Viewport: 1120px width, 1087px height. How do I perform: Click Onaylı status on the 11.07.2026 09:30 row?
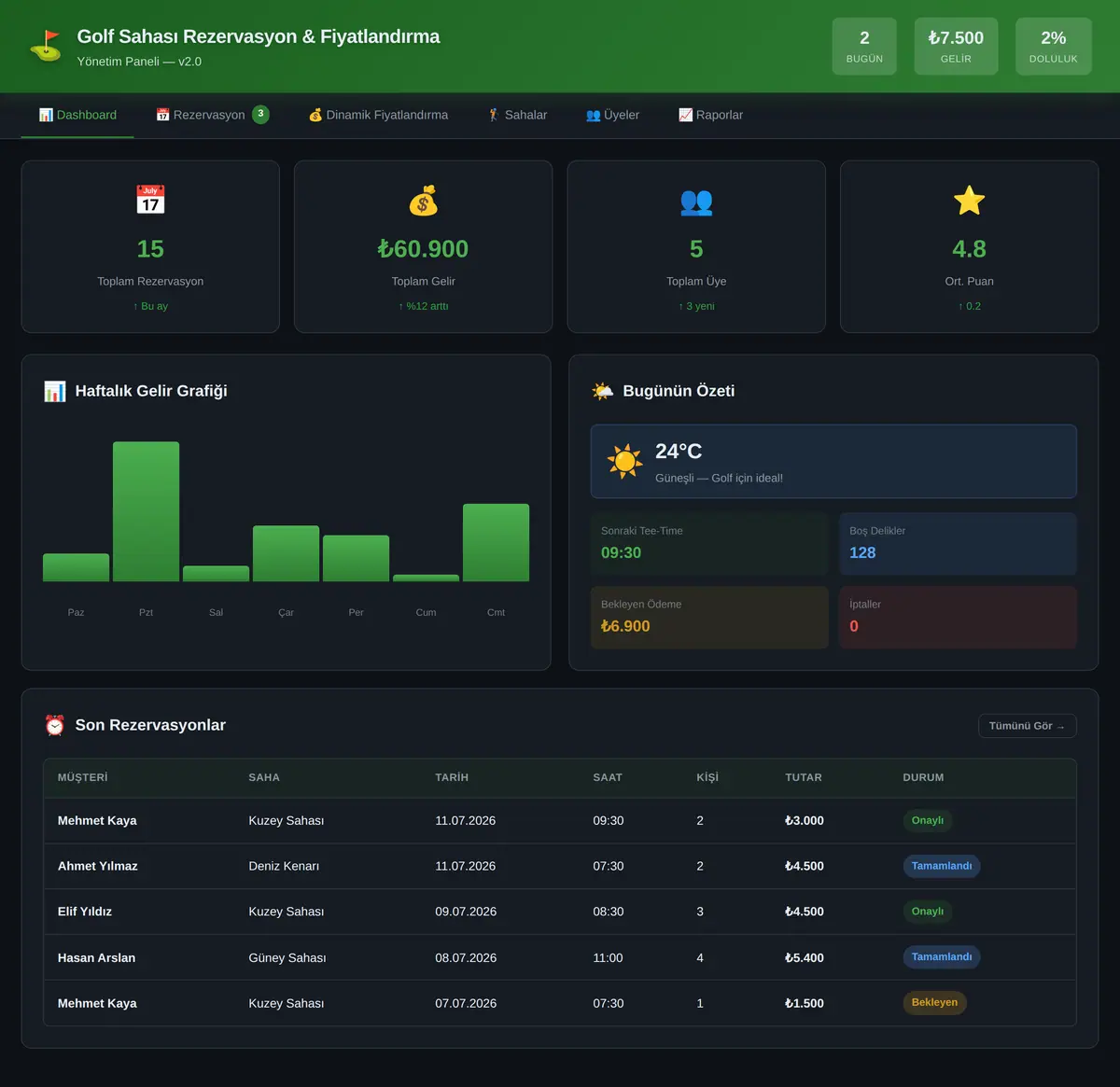pos(928,820)
